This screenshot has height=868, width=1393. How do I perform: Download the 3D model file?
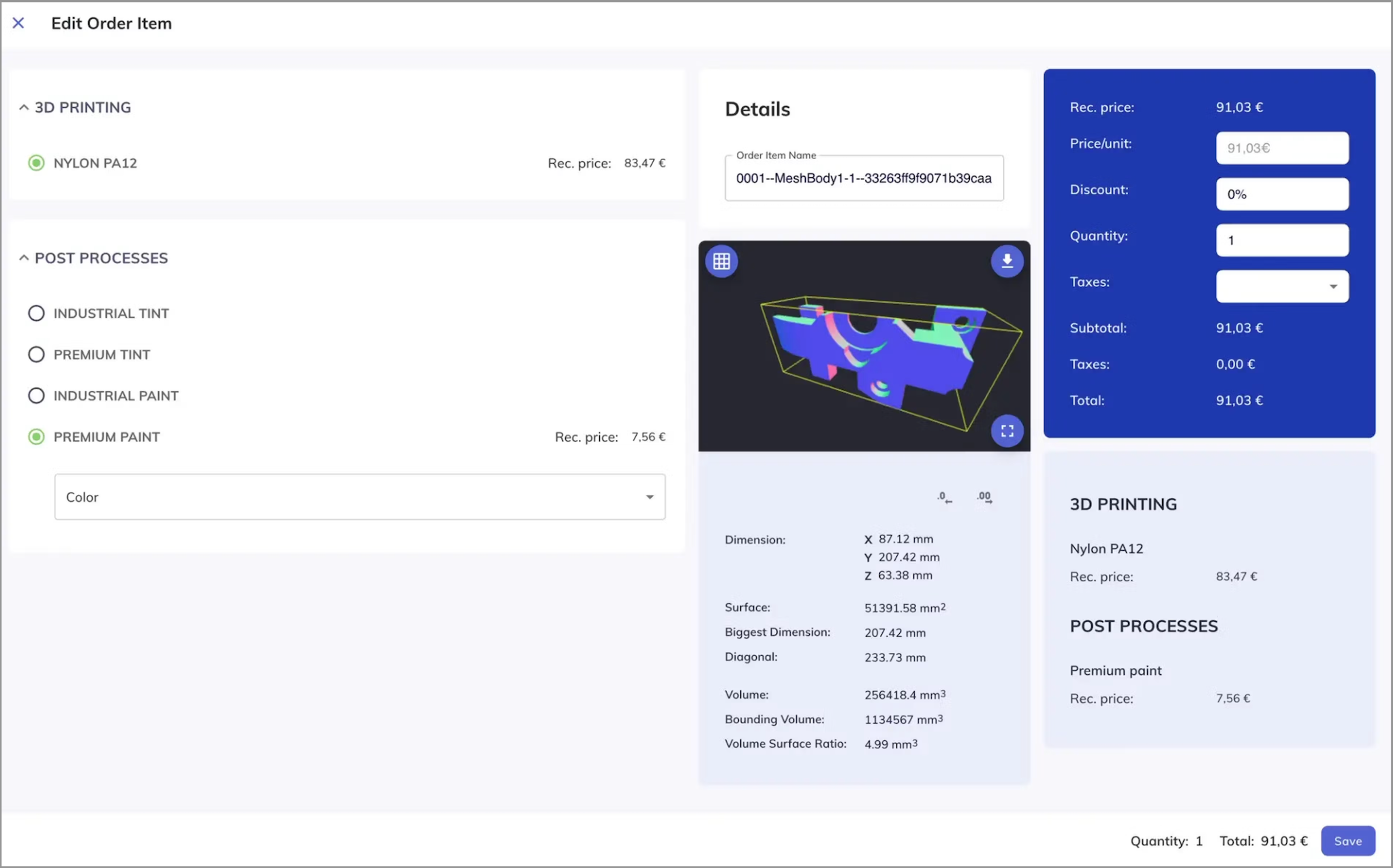1007,261
